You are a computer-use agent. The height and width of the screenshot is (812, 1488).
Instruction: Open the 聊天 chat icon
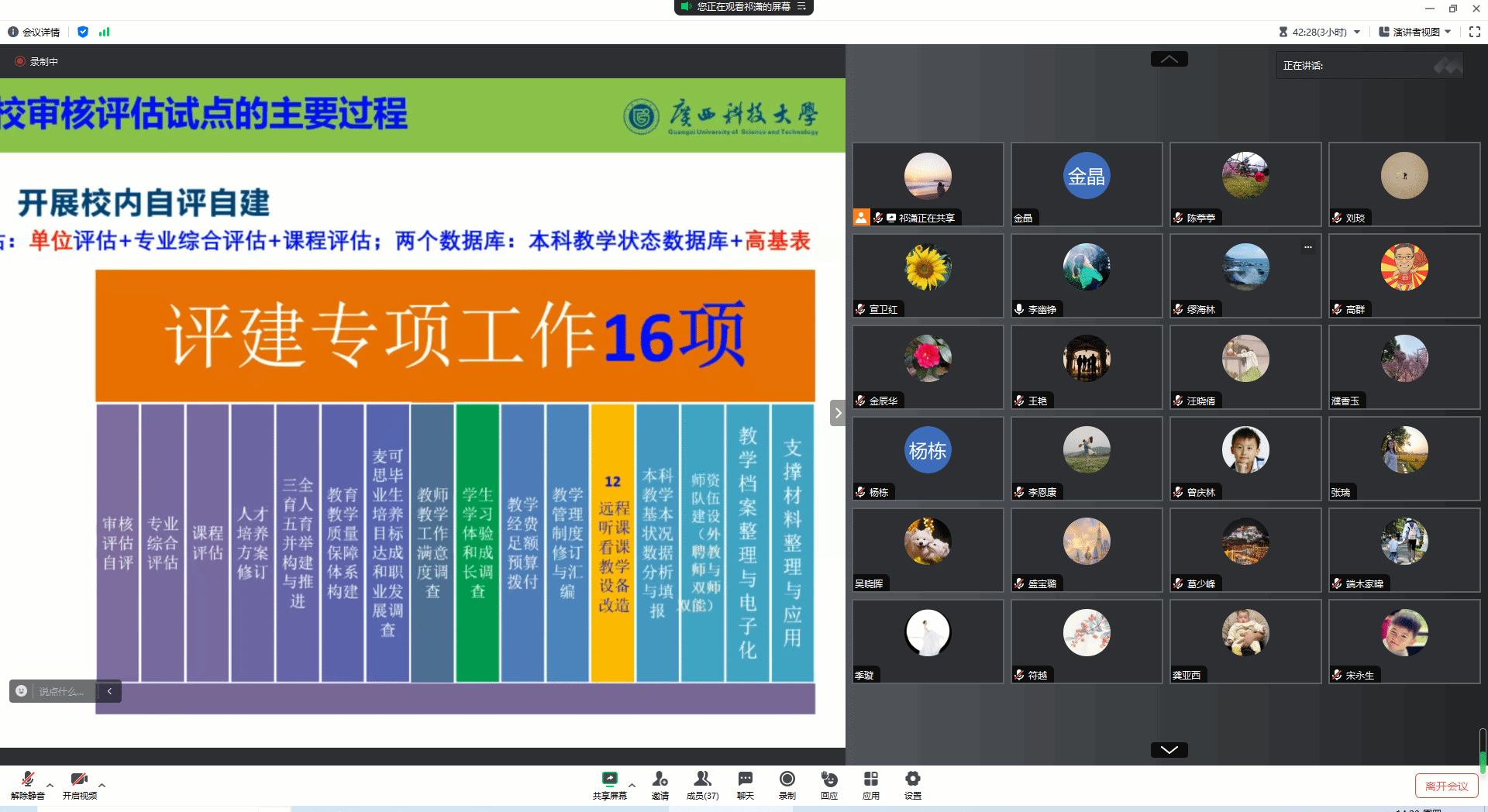(745, 783)
